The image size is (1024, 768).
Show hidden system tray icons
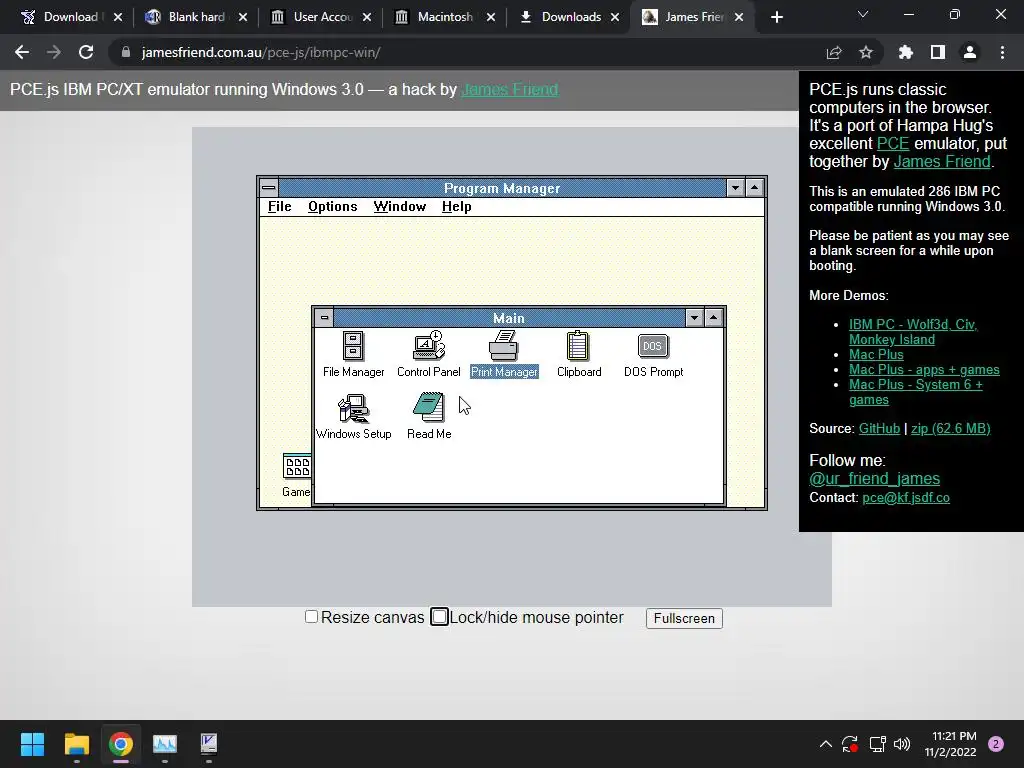pyautogui.click(x=825, y=744)
